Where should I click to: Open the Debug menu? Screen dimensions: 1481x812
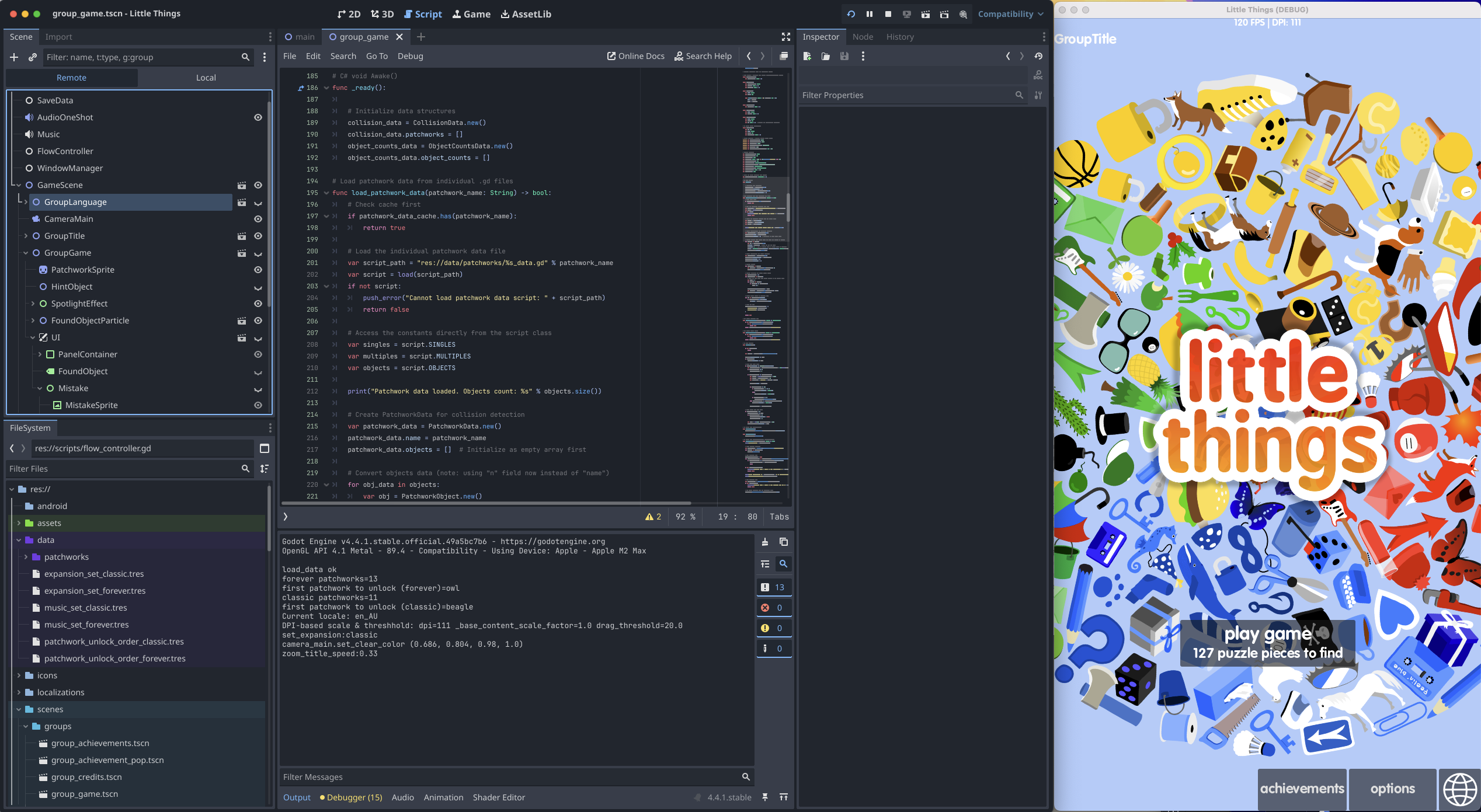(410, 56)
